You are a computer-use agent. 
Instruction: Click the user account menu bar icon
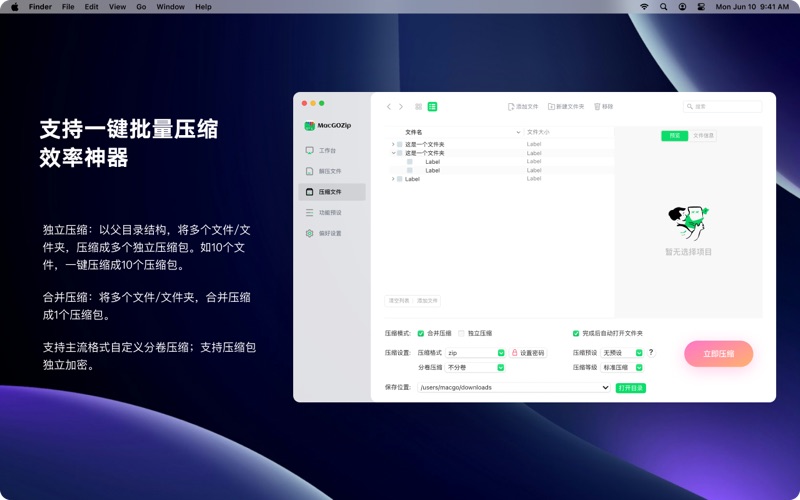click(x=682, y=7)
